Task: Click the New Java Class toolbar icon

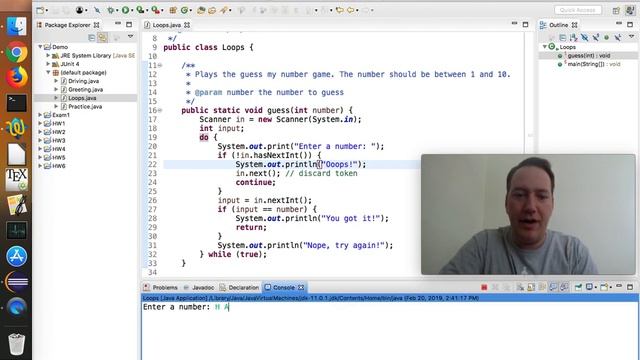Action: pyautogui.click(x=184, y=10)
